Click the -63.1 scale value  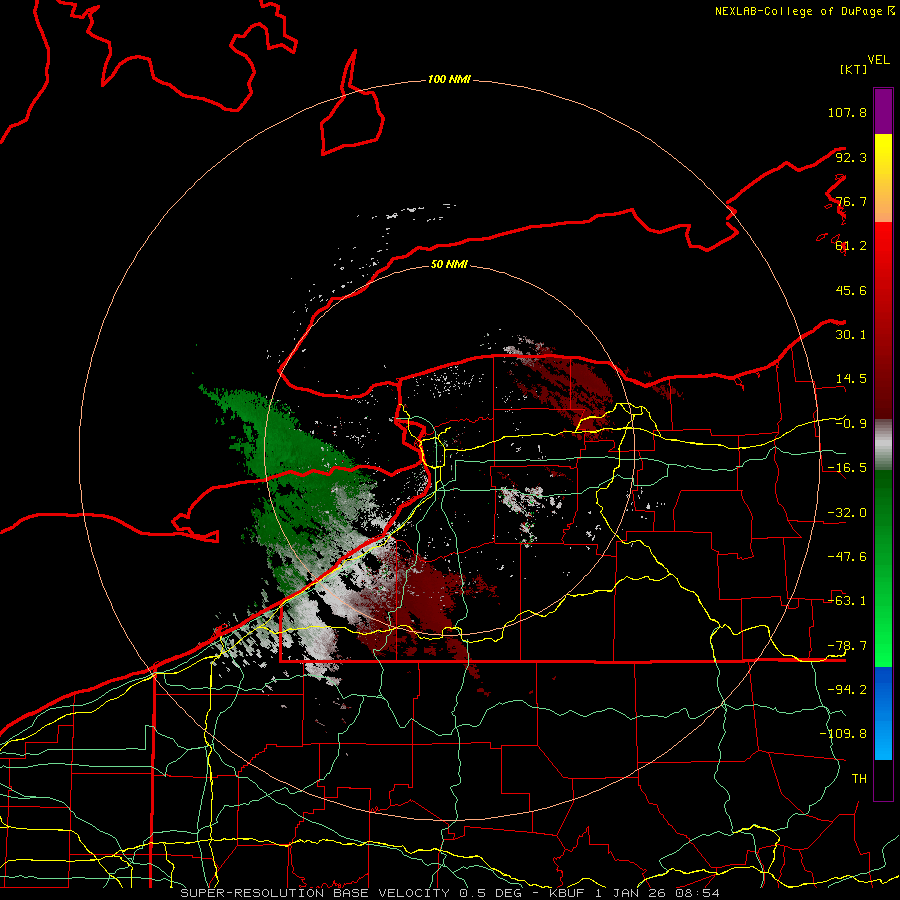847,601
